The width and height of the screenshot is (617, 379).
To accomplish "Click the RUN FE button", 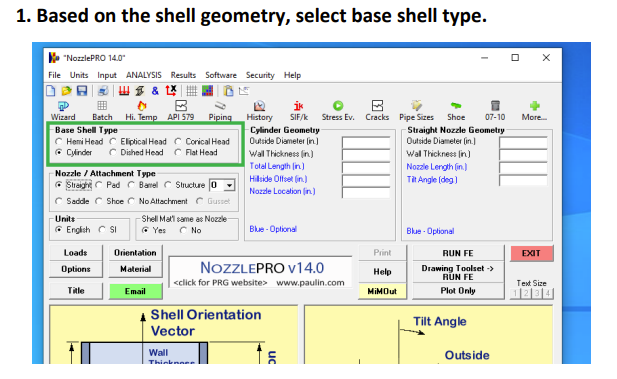I will tap(458, 253).
